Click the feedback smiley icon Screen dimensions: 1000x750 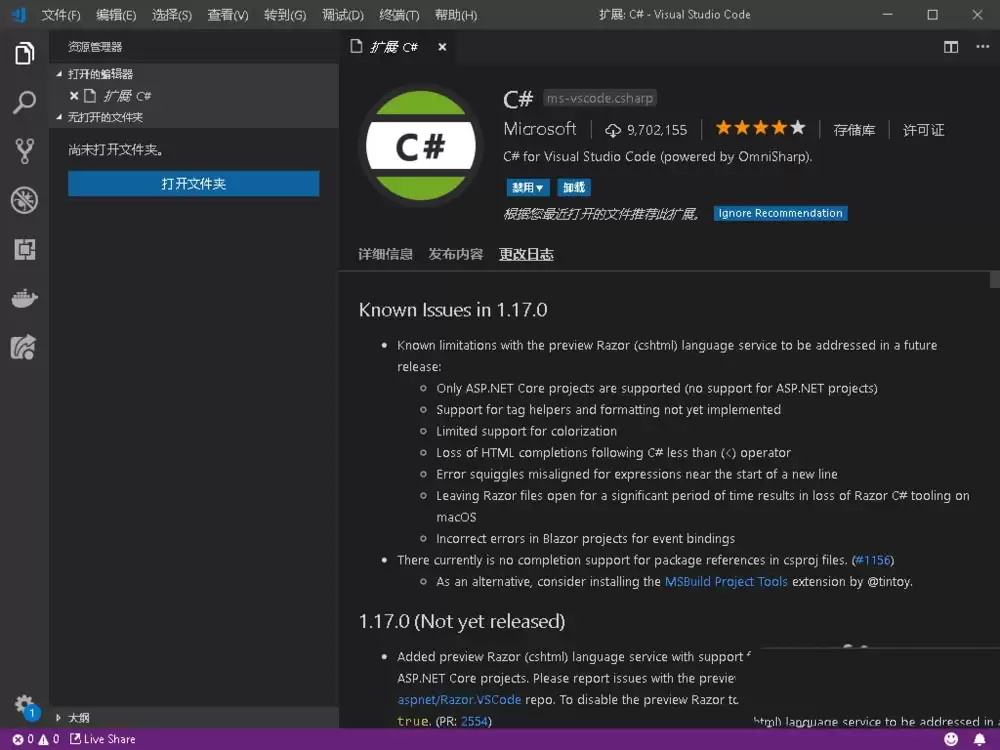tap(951, 739)
